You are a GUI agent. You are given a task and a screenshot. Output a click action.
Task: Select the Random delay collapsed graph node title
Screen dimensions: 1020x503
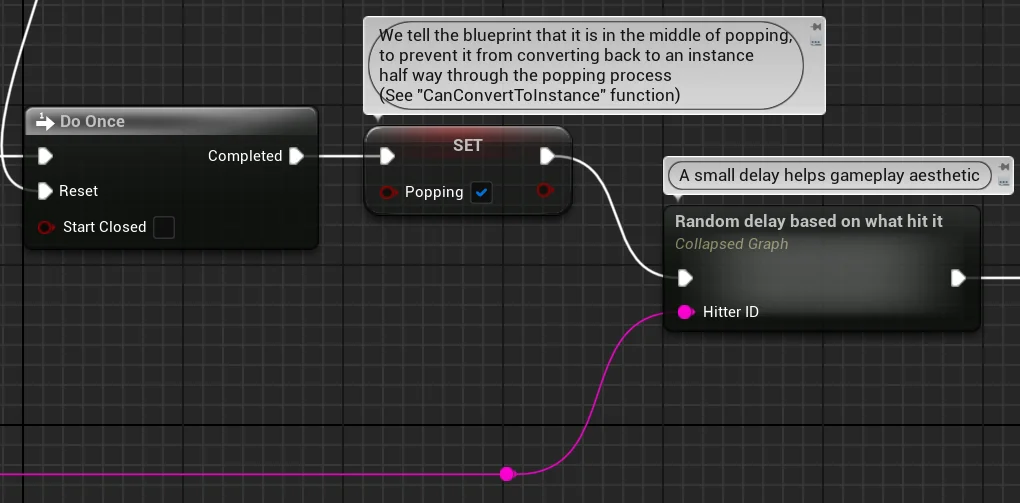click(808, 221)
